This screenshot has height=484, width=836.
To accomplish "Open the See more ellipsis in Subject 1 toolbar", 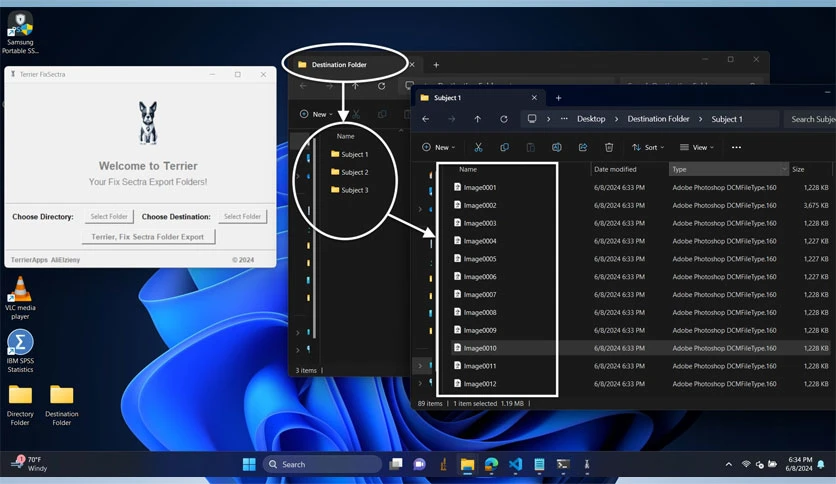I will pos(736,147).
